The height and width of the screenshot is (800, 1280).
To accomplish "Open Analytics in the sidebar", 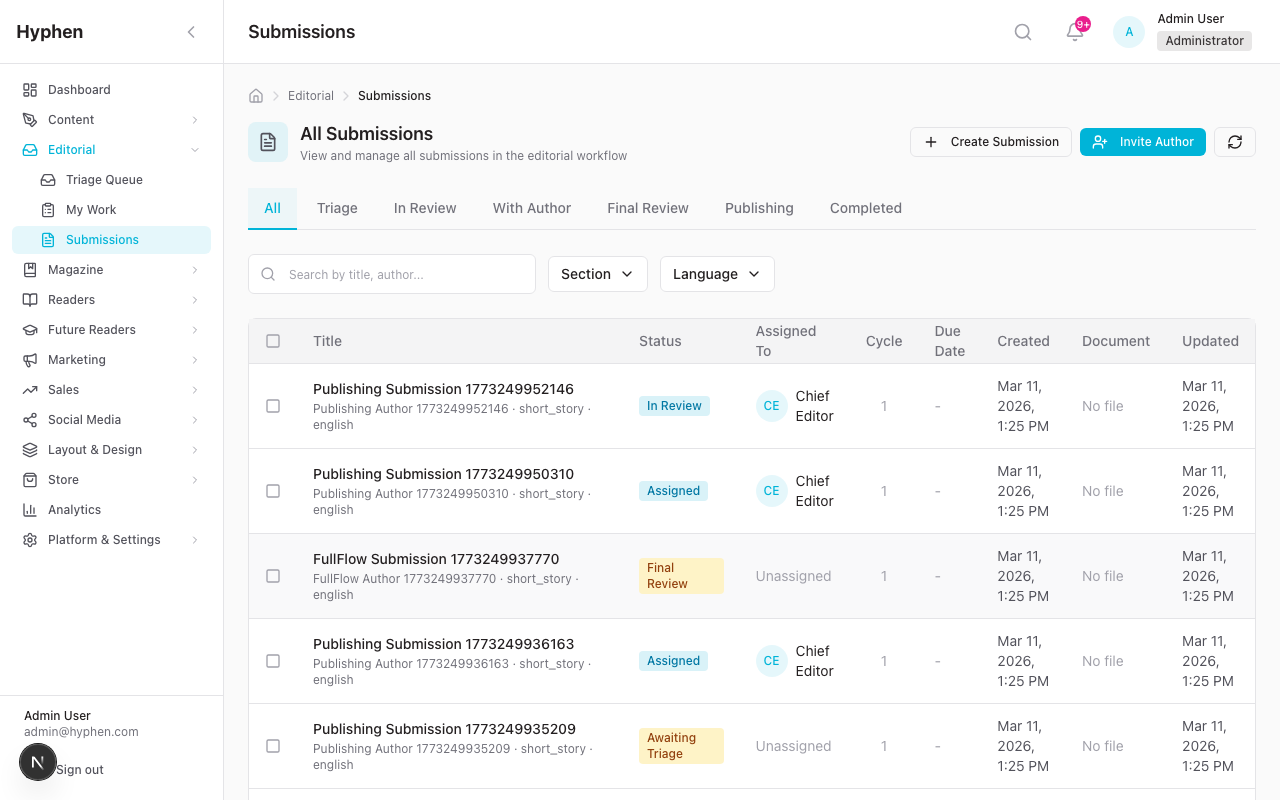I will click(74, 510).
